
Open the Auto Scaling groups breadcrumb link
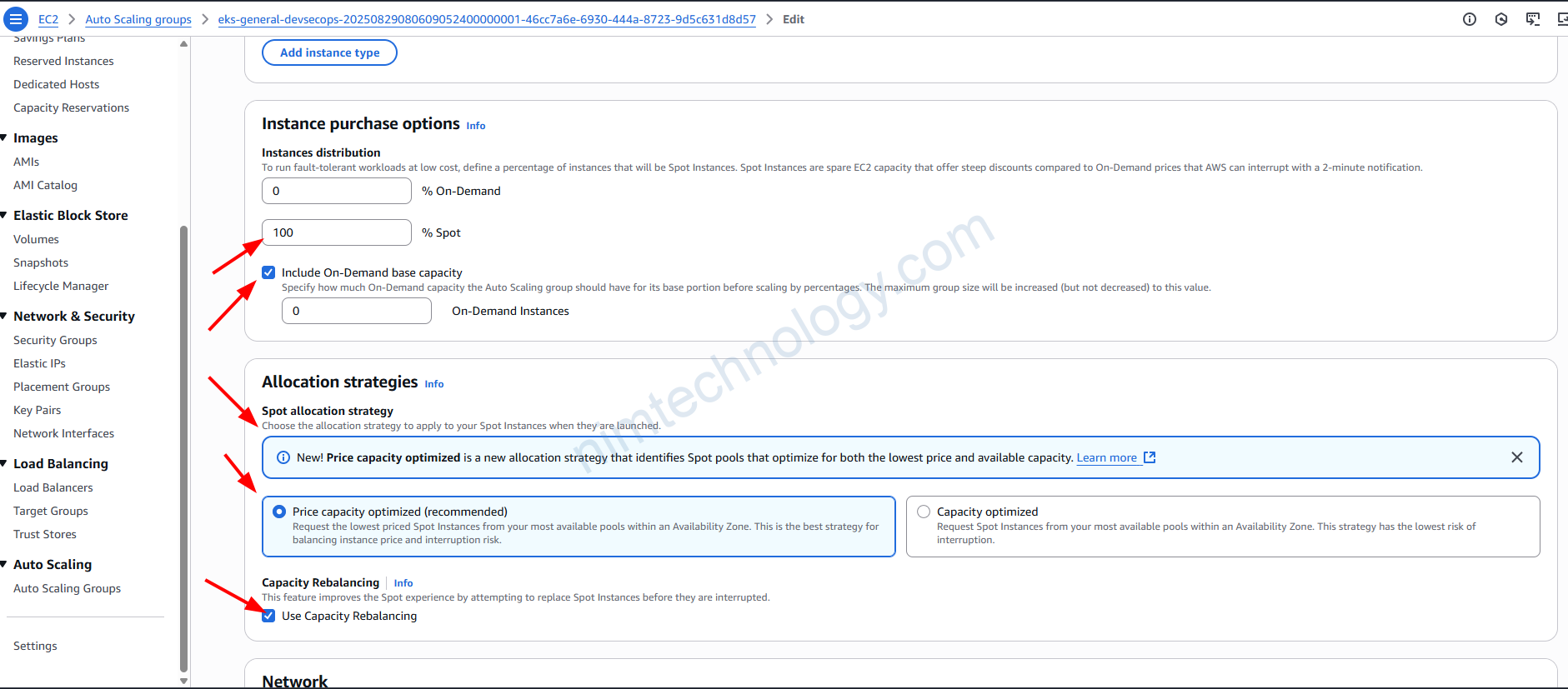pyautogui.click(x=138, y=19)
